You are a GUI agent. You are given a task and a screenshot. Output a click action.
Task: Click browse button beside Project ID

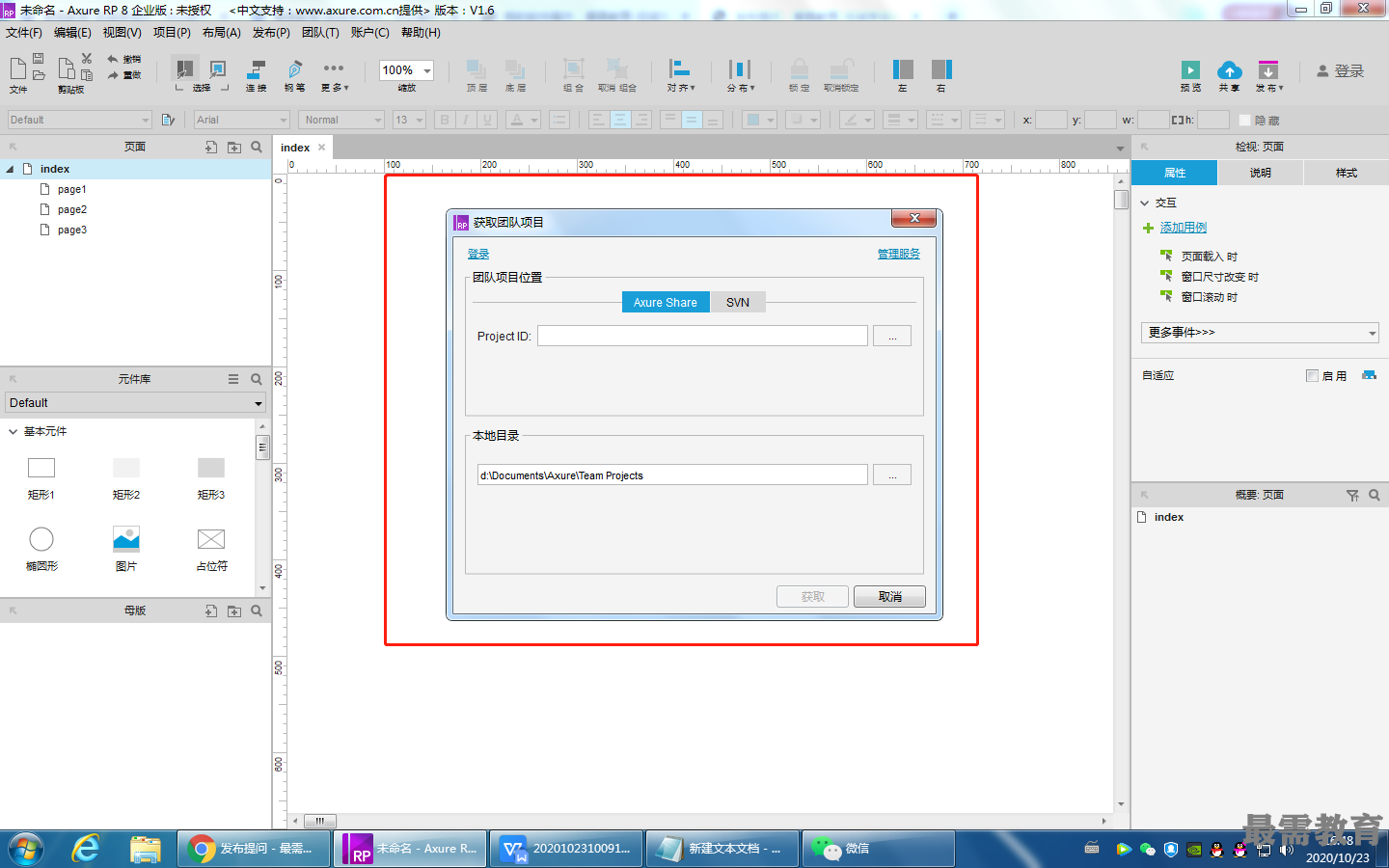tap(892, 336)
